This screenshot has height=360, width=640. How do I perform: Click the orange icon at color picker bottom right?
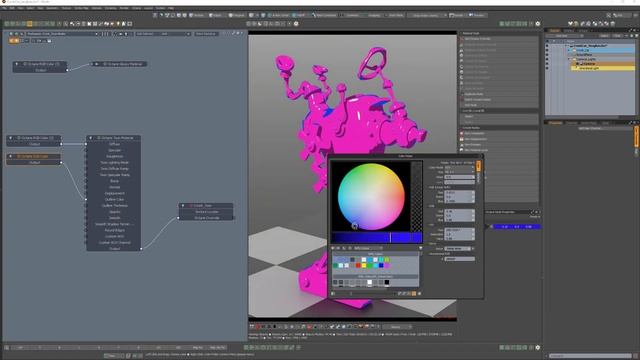point(414,293)
